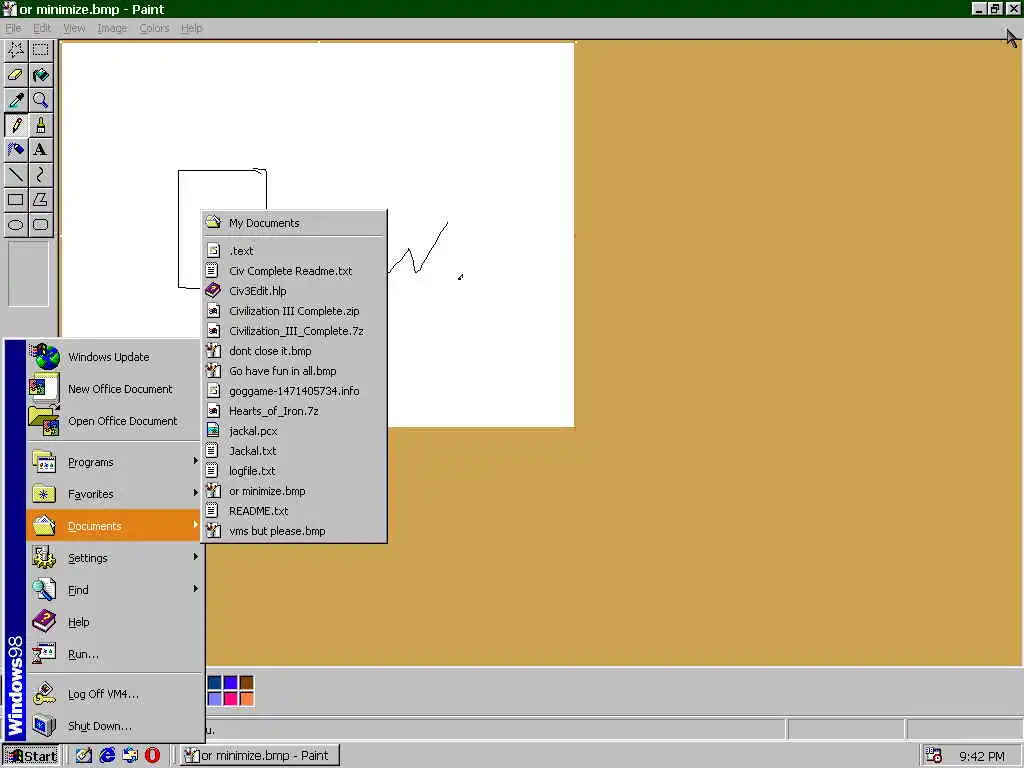Select the Polygon tool

coord(40,200)
